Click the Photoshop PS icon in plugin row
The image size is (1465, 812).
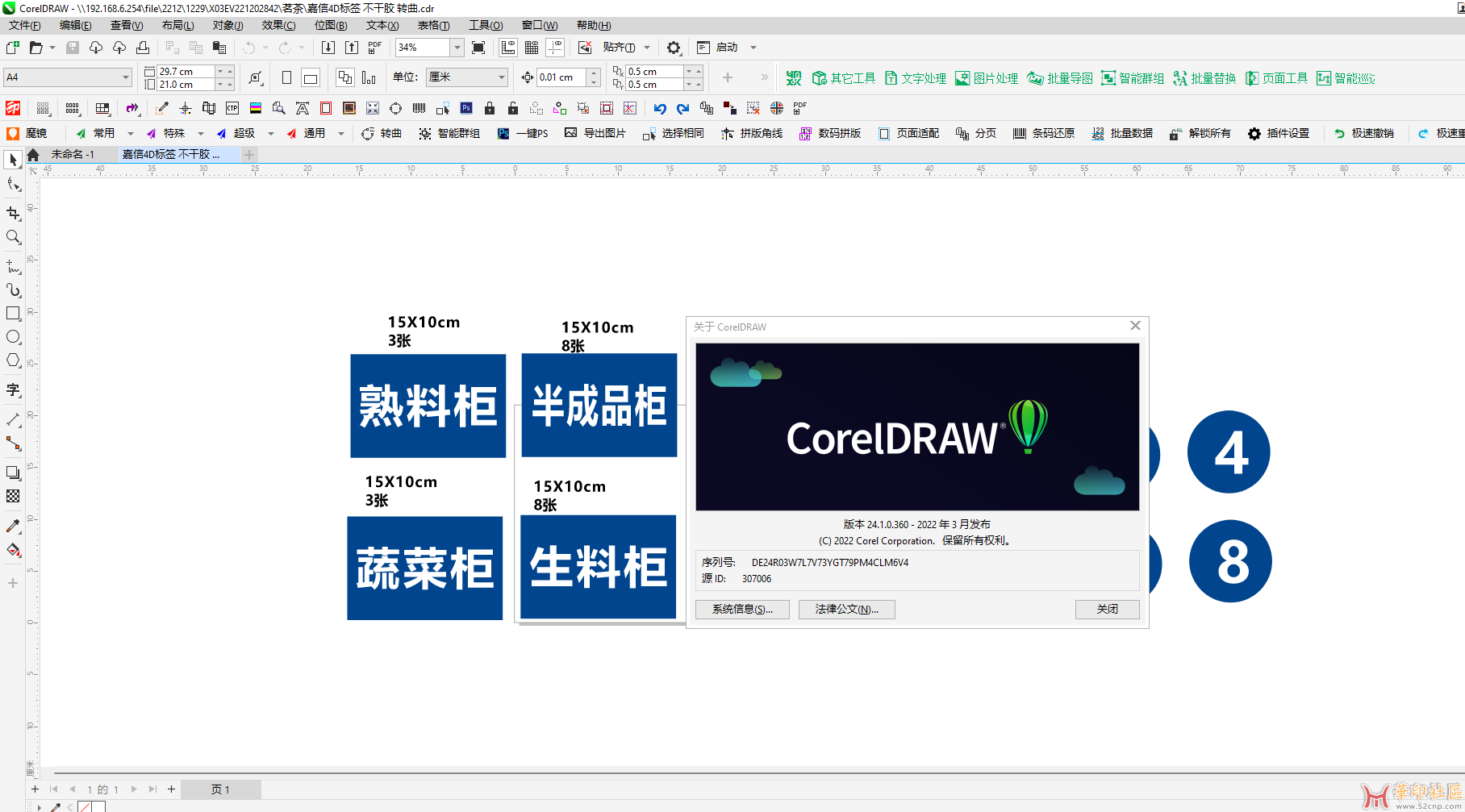(x=466, y=108)
